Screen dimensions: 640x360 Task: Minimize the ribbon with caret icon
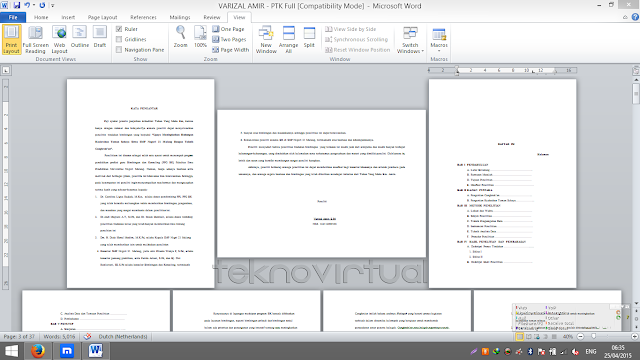tap(625, 17)
